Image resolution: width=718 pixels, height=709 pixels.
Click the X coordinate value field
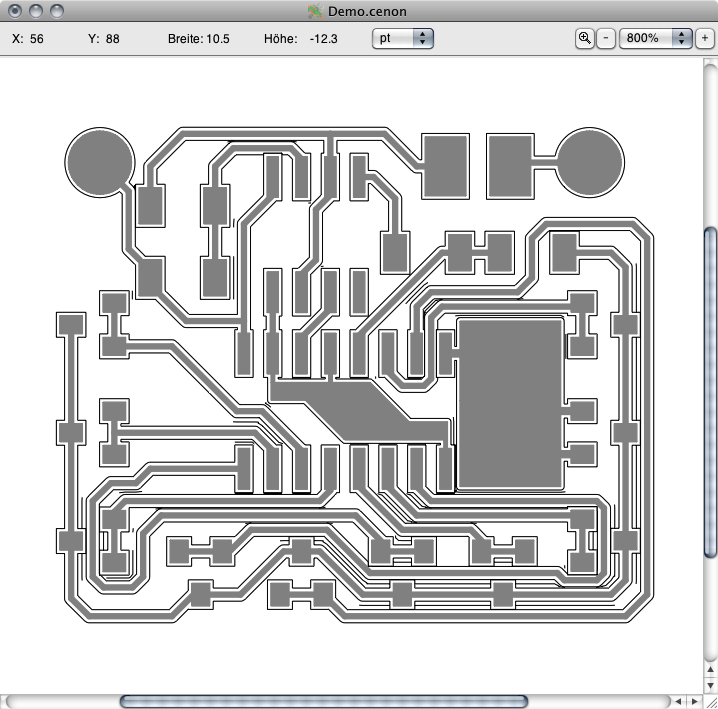click(x=37, y=38)
